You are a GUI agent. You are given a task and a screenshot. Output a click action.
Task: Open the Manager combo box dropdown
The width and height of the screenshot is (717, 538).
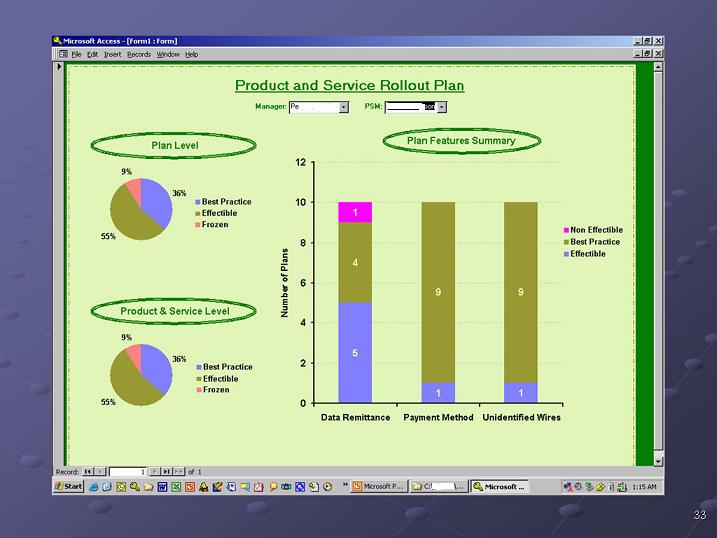click(343, 106)
